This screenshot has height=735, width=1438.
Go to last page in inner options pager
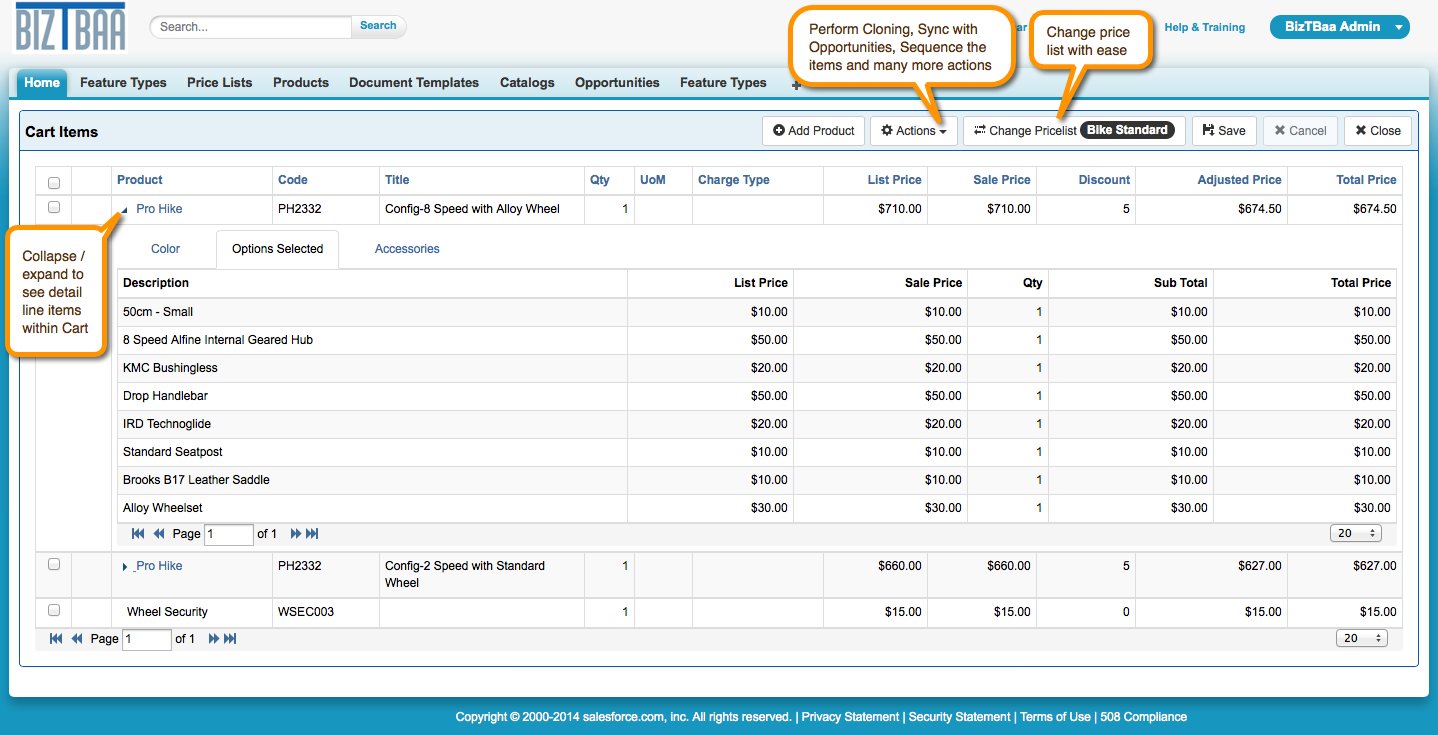312,534
